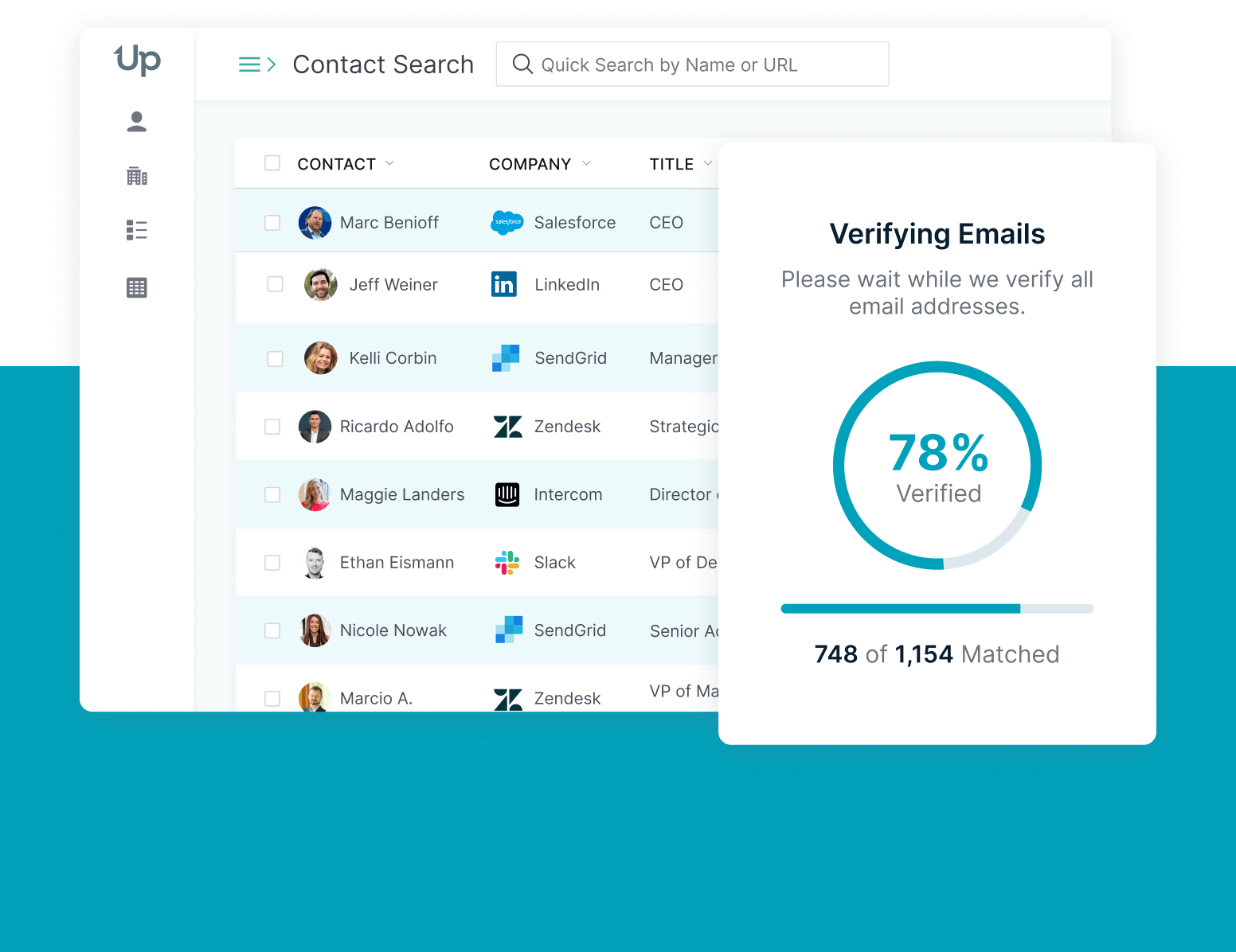Image resolution: width=1236 pixels, height=952 pixels.
Task: Select the contacts icon in the sidebar
Action: click(136, 121)
